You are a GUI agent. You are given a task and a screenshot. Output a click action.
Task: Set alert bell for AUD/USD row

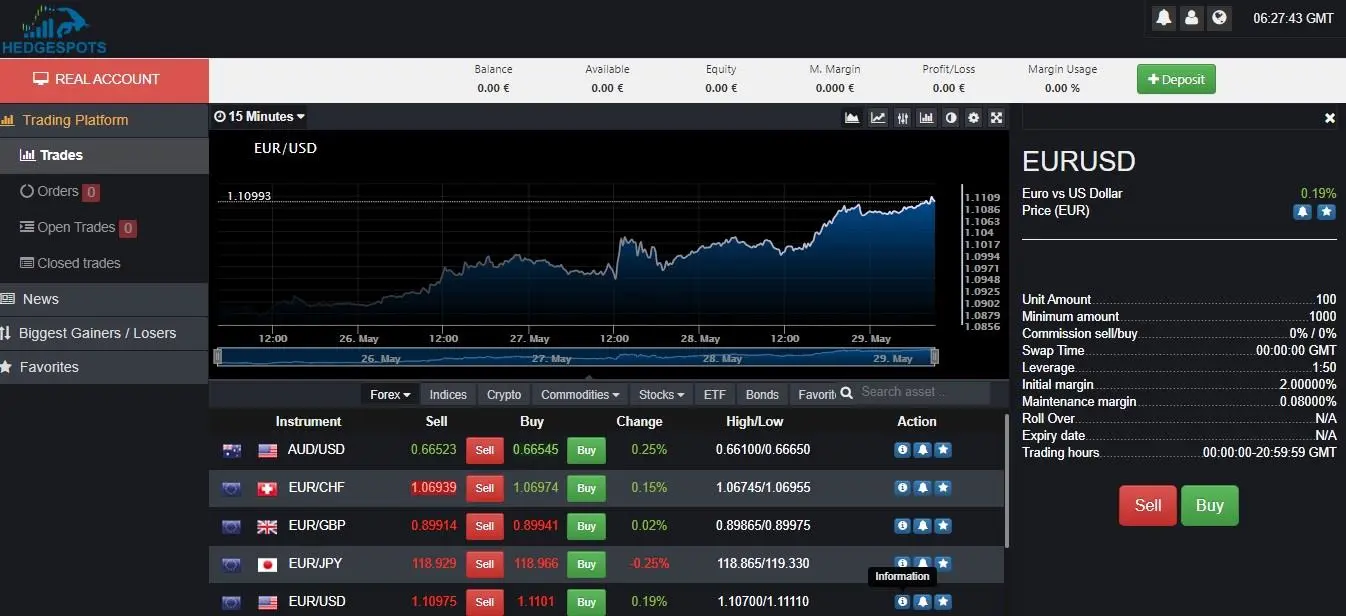[x=923, y=450]
